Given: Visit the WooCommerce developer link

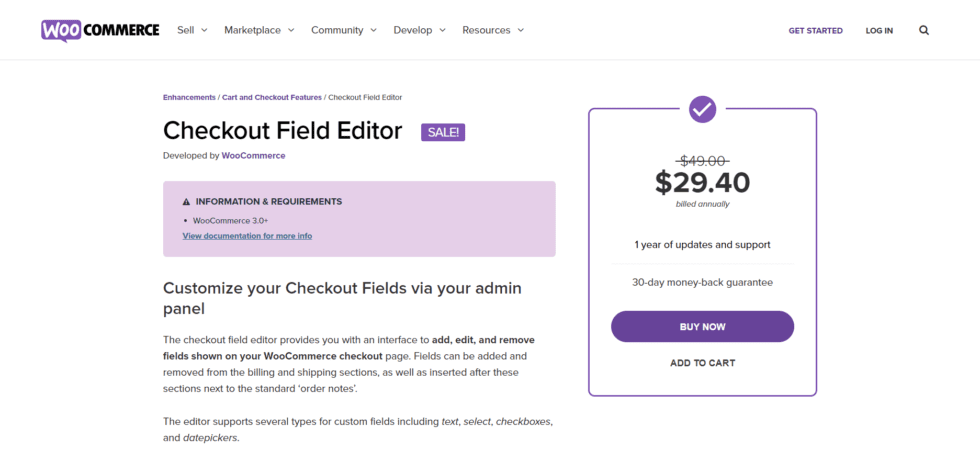Looking at the screenshot, I should (253, 156).
